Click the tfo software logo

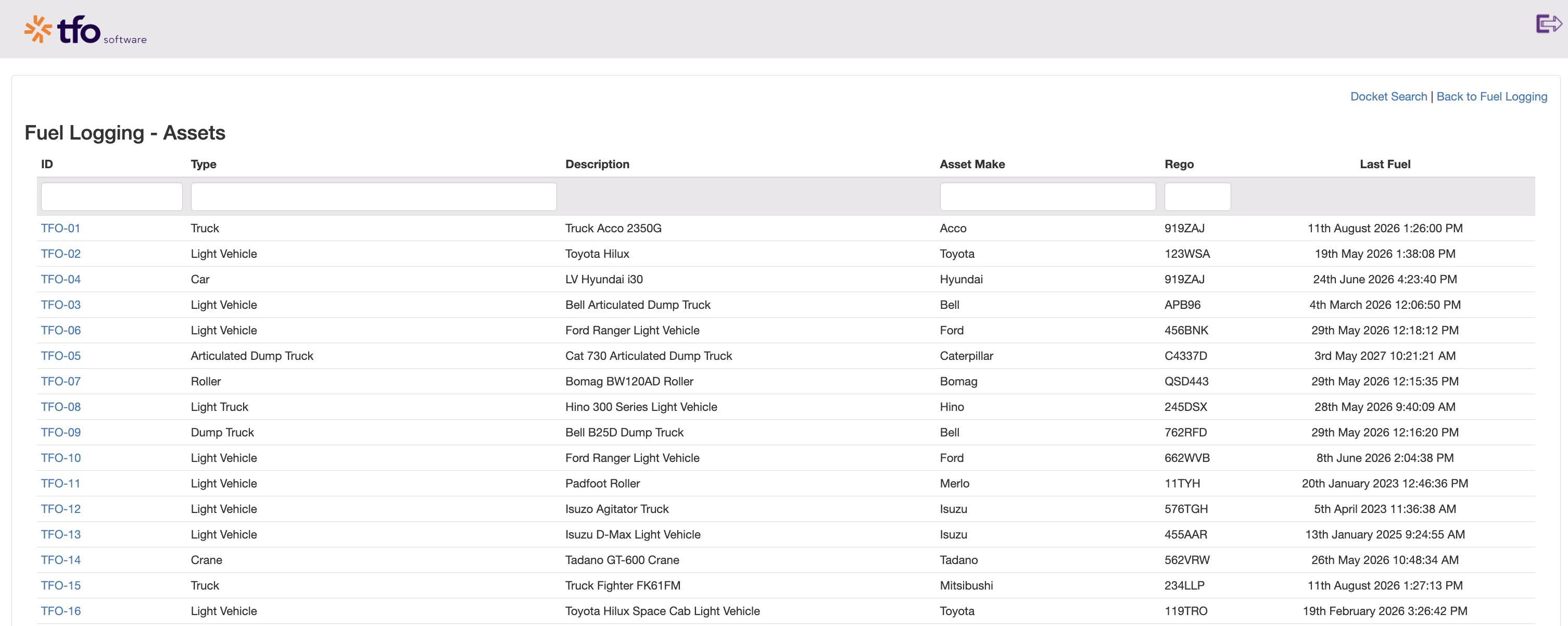click(x=85, y=30)
